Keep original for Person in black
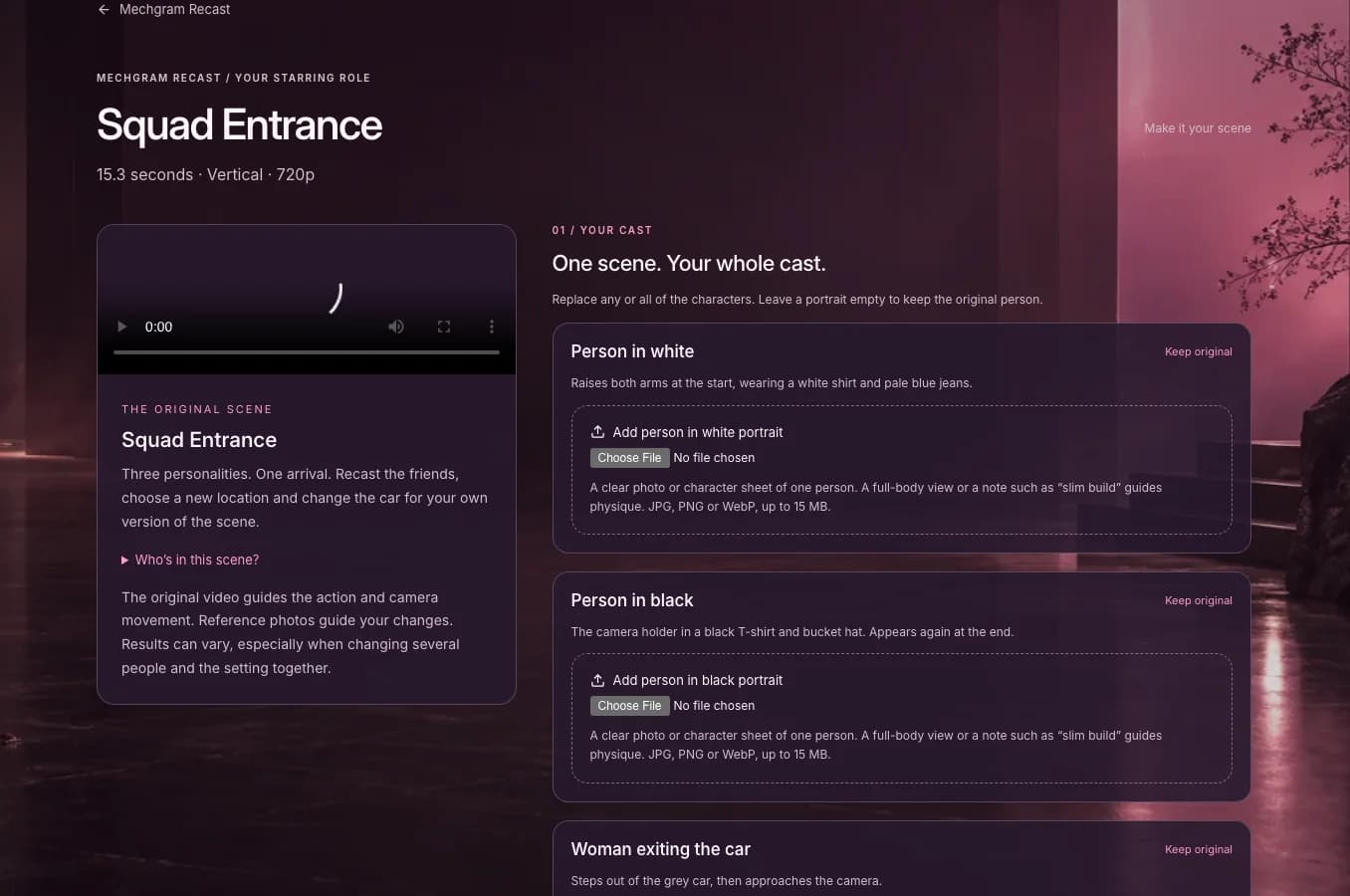This screenshot has width=1350, height=896. [1198, 600]
